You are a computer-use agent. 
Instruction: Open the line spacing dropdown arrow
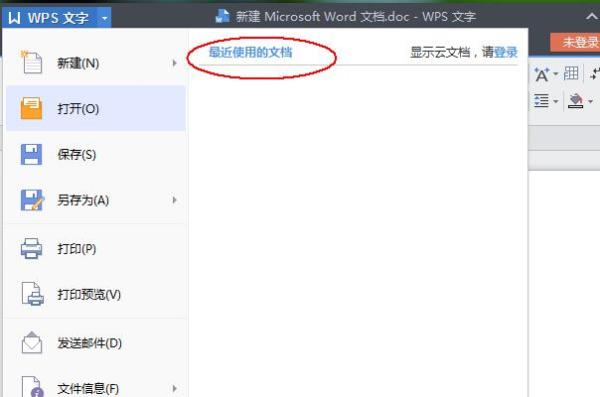[556, 101]
